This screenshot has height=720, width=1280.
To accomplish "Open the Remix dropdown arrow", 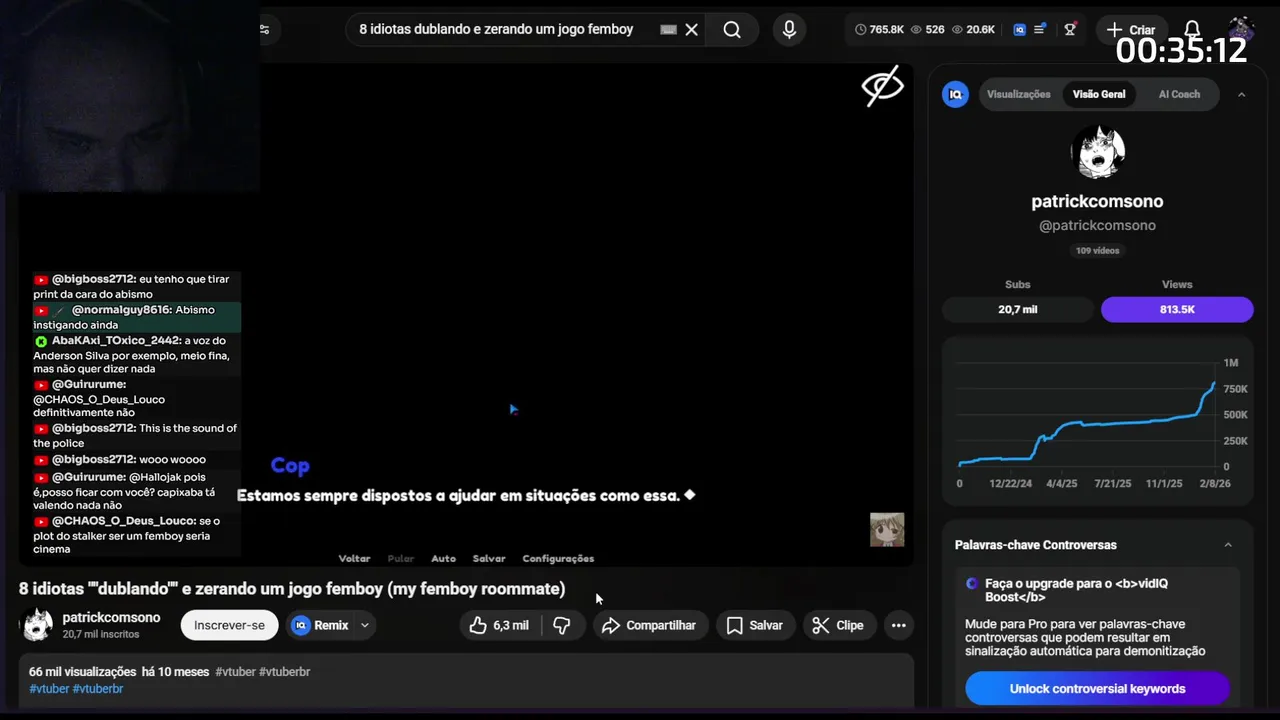I will pos(365,625).
